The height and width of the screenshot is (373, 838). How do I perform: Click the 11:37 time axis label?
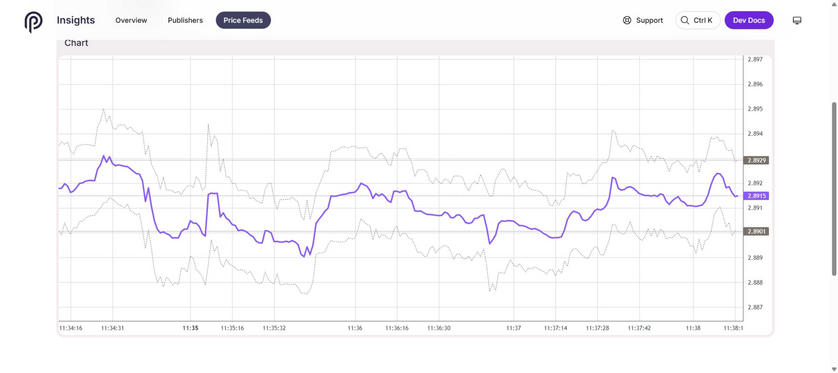click(514, 328)
